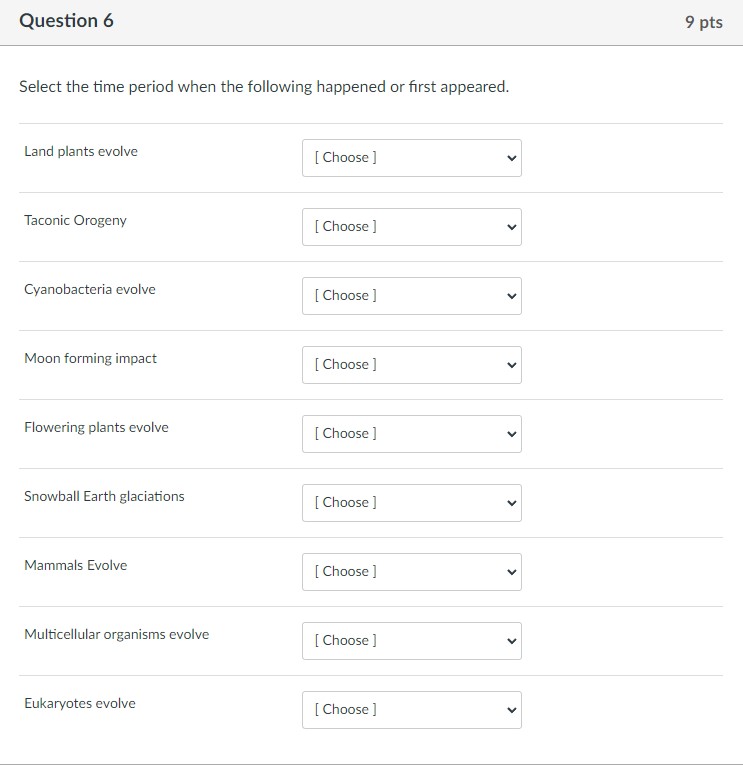Expand the Taconic Orogeny time period dropdown
The height and width of the screenshot is (766, 743).
pyautogui.click(x=411, y=227)
